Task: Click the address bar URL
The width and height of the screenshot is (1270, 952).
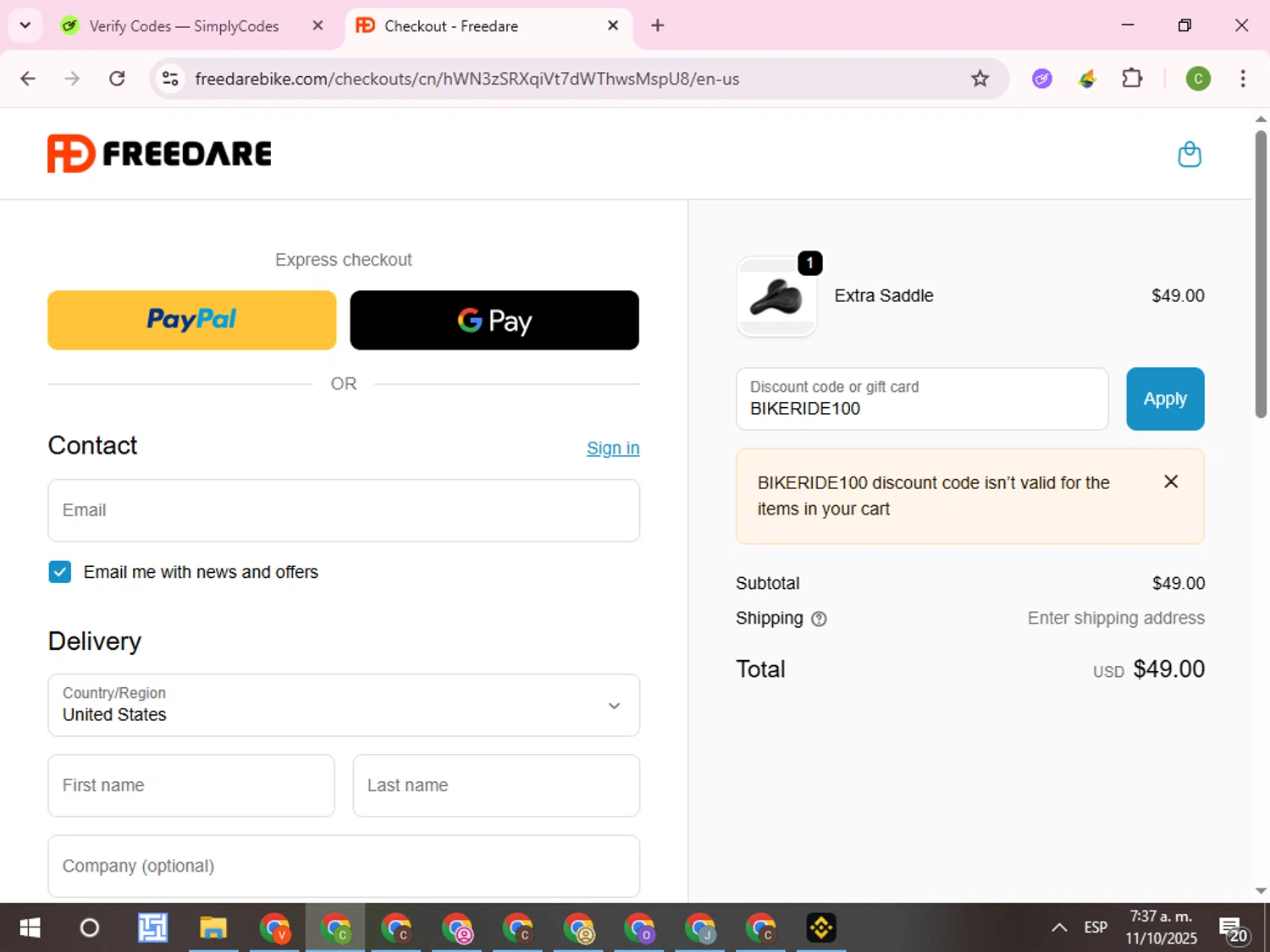Action: point(467,79)
